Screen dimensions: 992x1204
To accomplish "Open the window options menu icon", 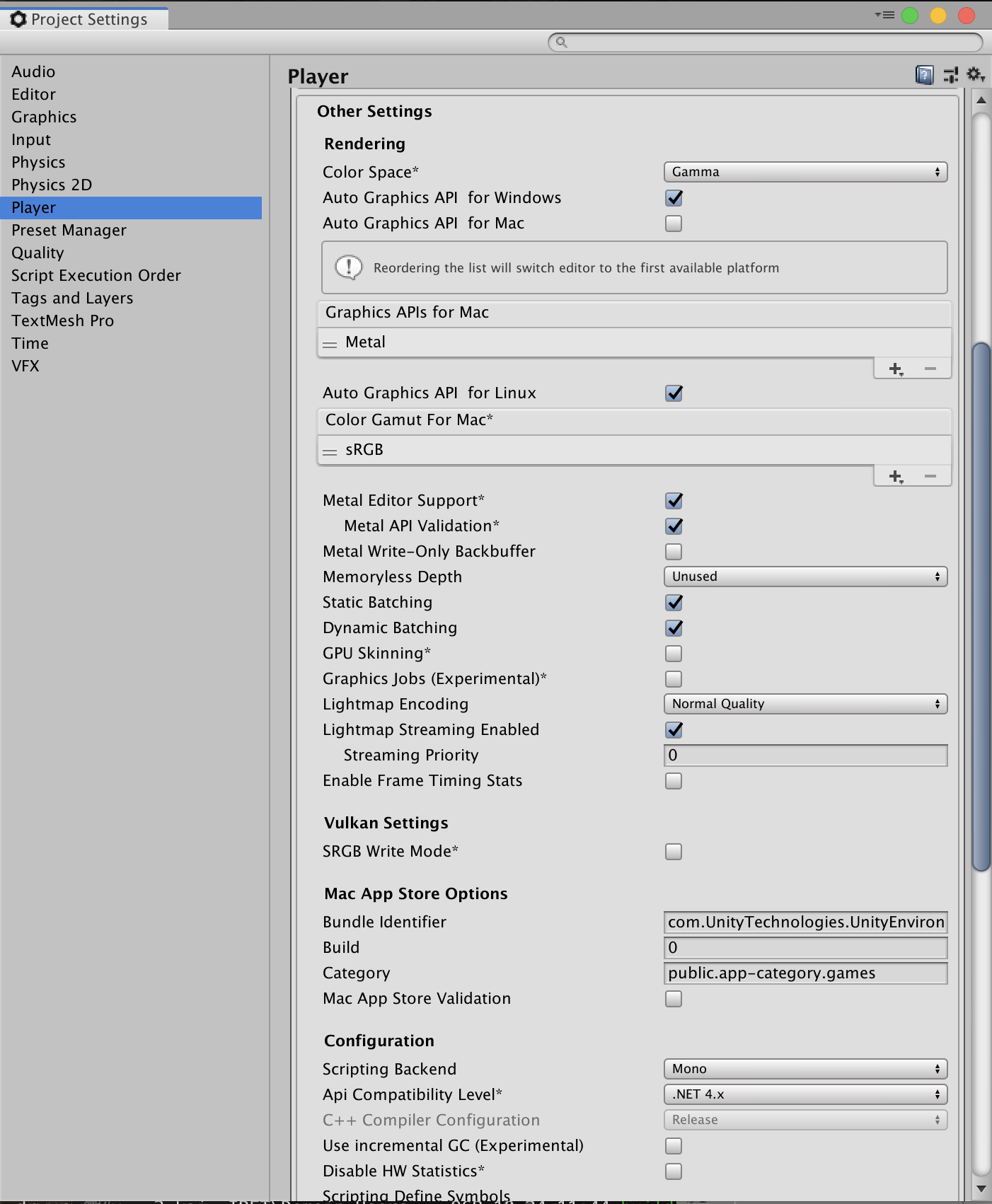I will coord(884,15).
